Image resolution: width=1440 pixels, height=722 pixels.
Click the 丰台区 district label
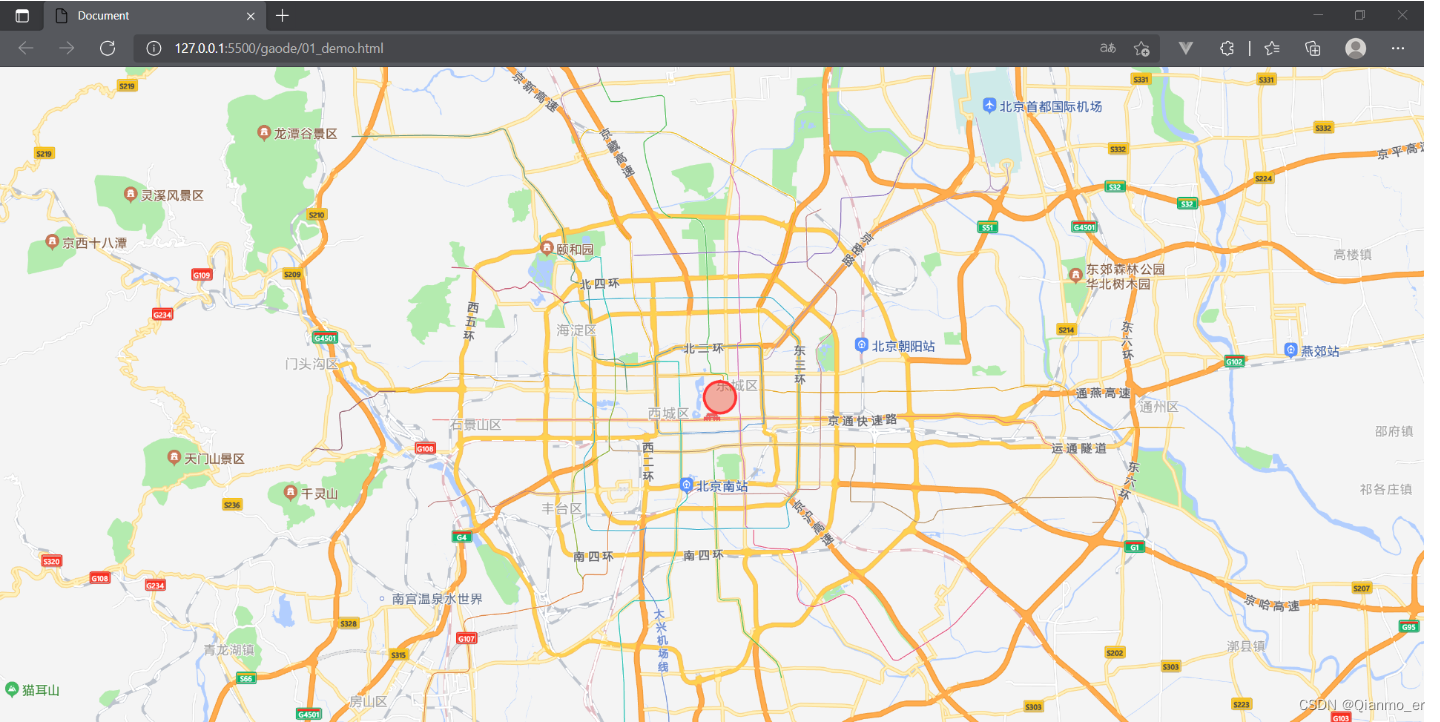coord(562,509)
